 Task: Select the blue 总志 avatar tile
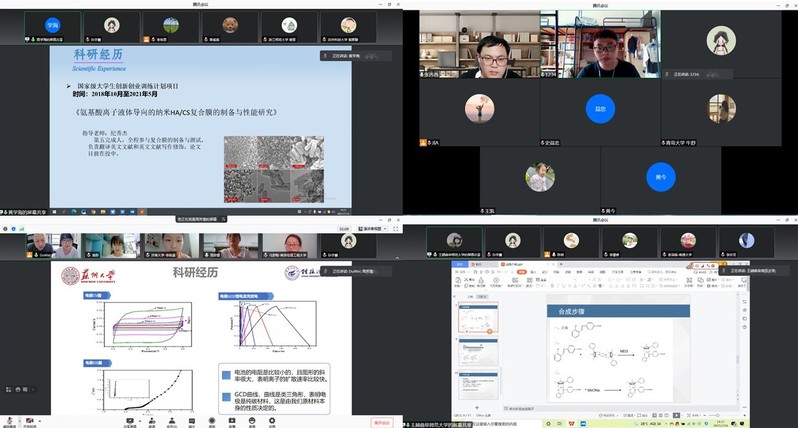600,108
